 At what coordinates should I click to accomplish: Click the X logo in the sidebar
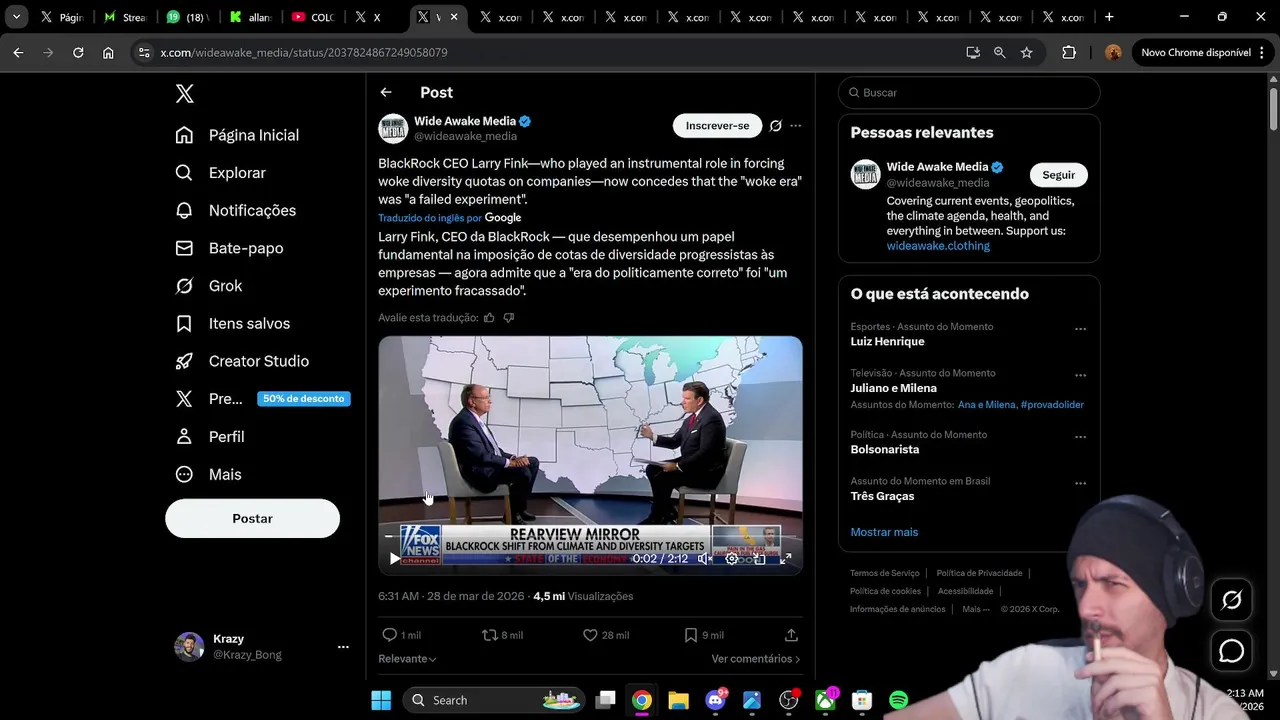(x=185, y=93)
